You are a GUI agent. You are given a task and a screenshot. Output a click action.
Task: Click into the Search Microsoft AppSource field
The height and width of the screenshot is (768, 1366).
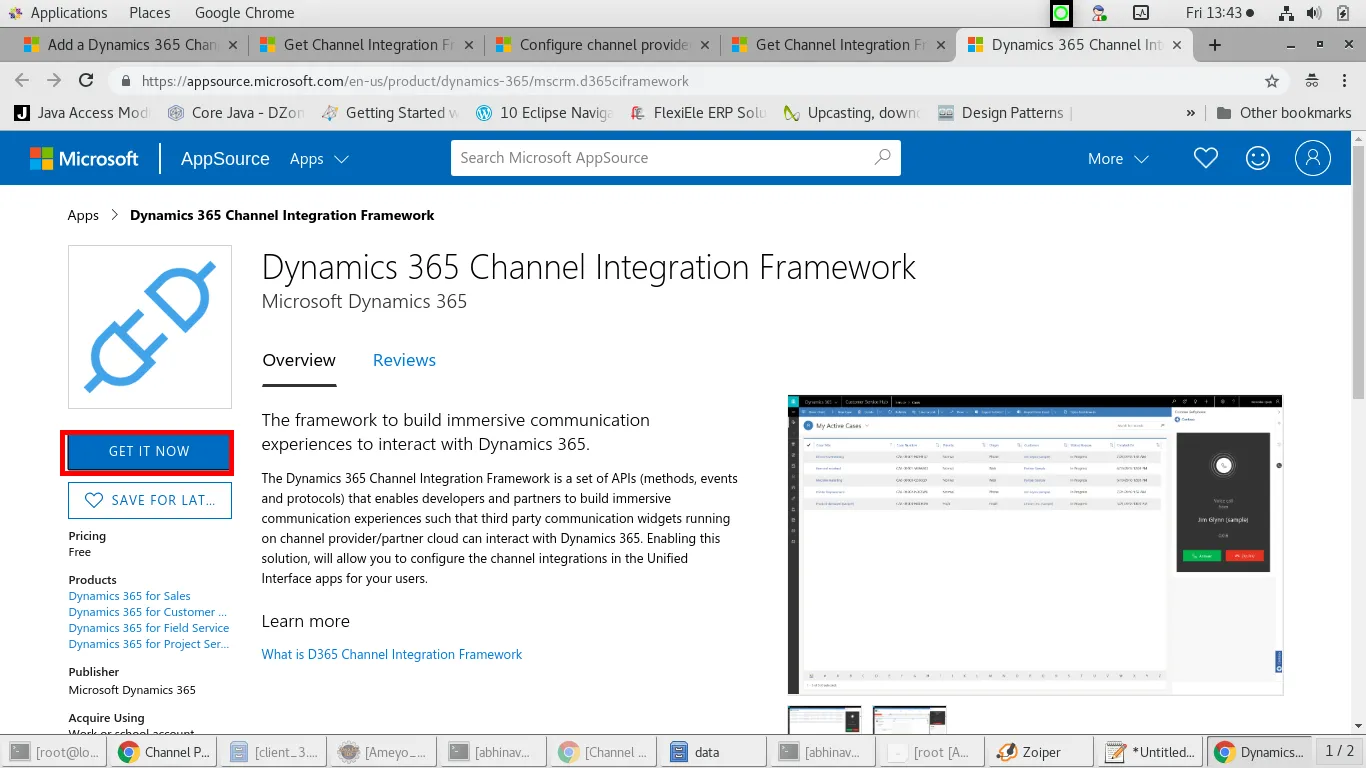(x=660, y=158)
